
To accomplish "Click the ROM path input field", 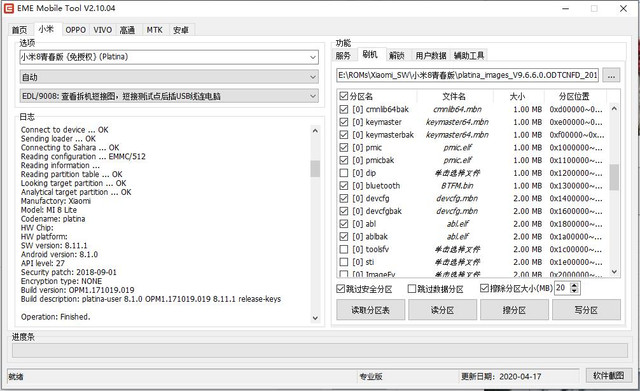I will click(x=467, y=75).
